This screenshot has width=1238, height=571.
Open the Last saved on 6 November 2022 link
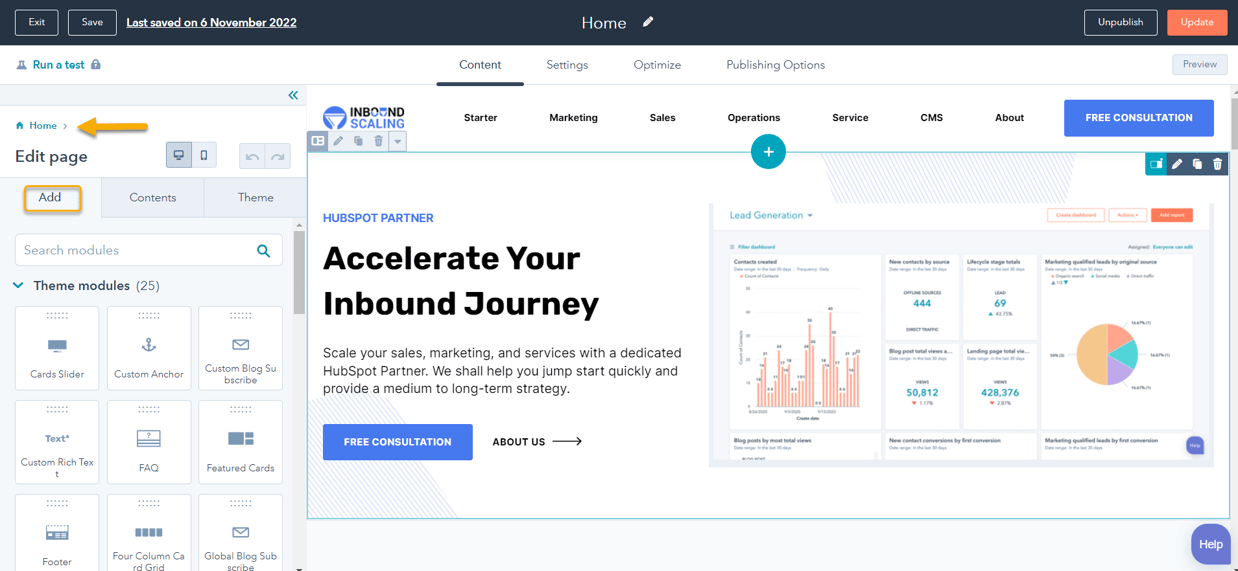pyautogui.click(x=211, y=22)
